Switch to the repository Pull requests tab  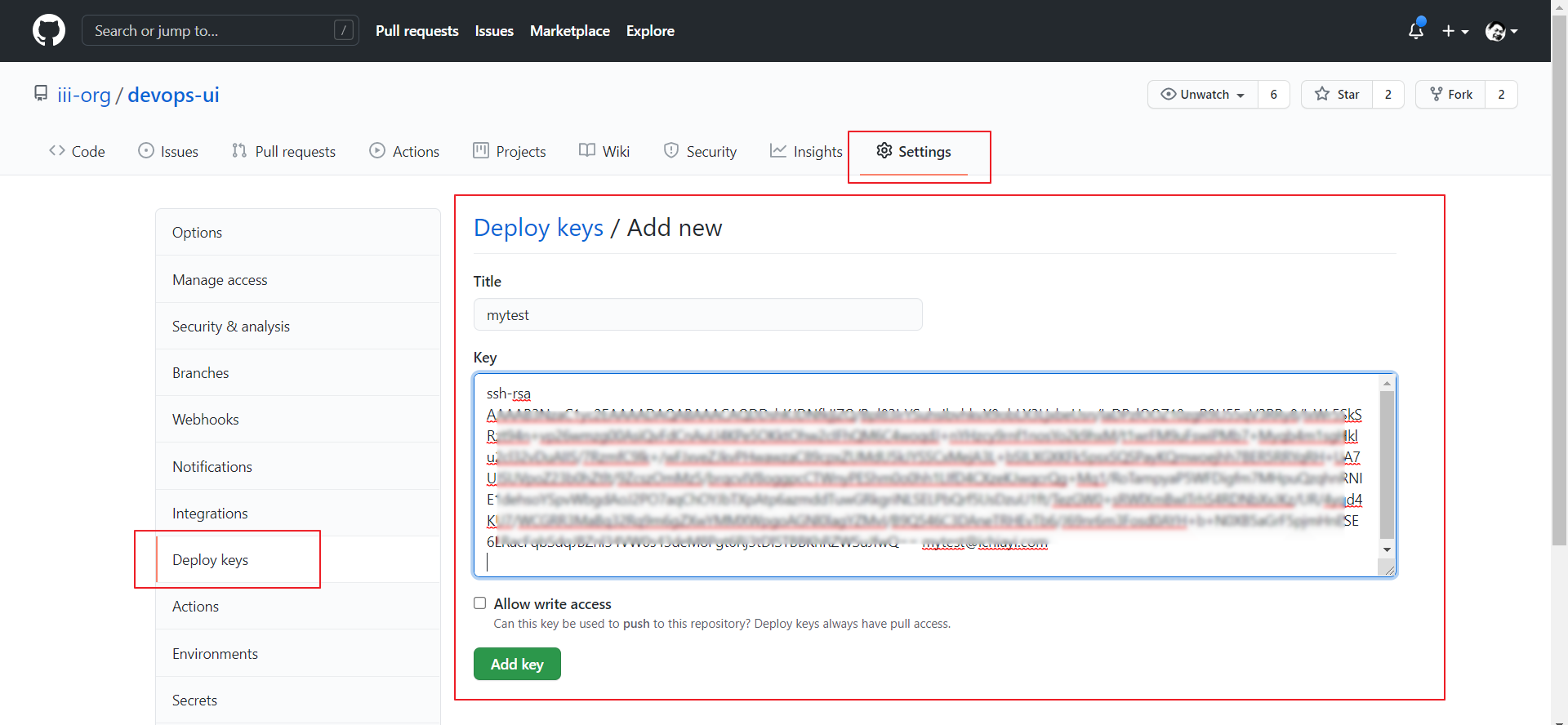pyautogui.click(x=283, y=151)
